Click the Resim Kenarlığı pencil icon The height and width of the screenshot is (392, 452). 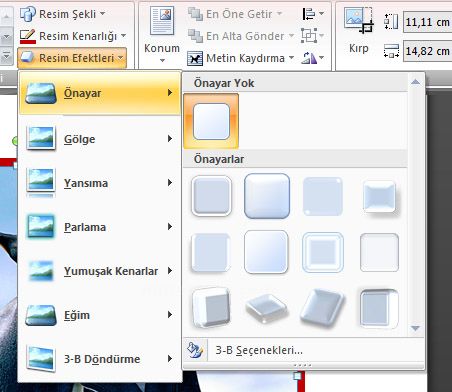point(27,36)
